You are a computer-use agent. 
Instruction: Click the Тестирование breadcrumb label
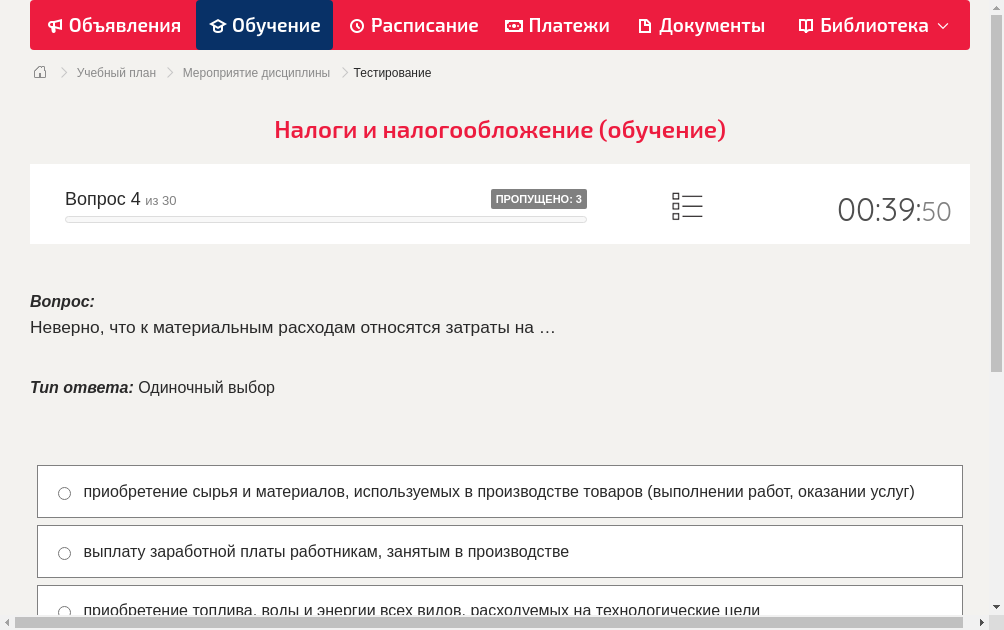coord(391,72)
